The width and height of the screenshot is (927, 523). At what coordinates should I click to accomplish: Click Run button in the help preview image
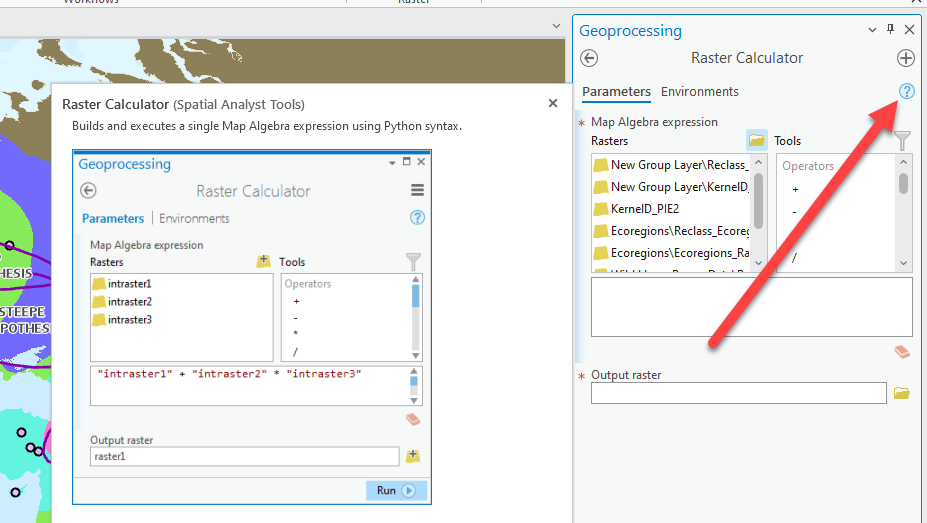click(x=397, y=490)
